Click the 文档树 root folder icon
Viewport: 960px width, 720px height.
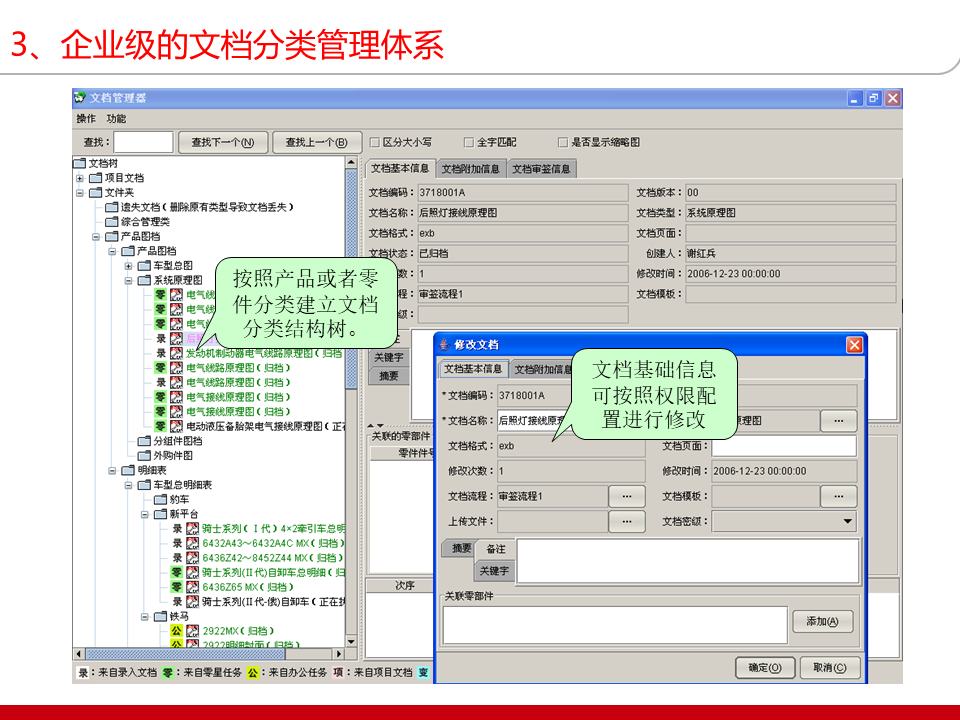pos(80,163)
